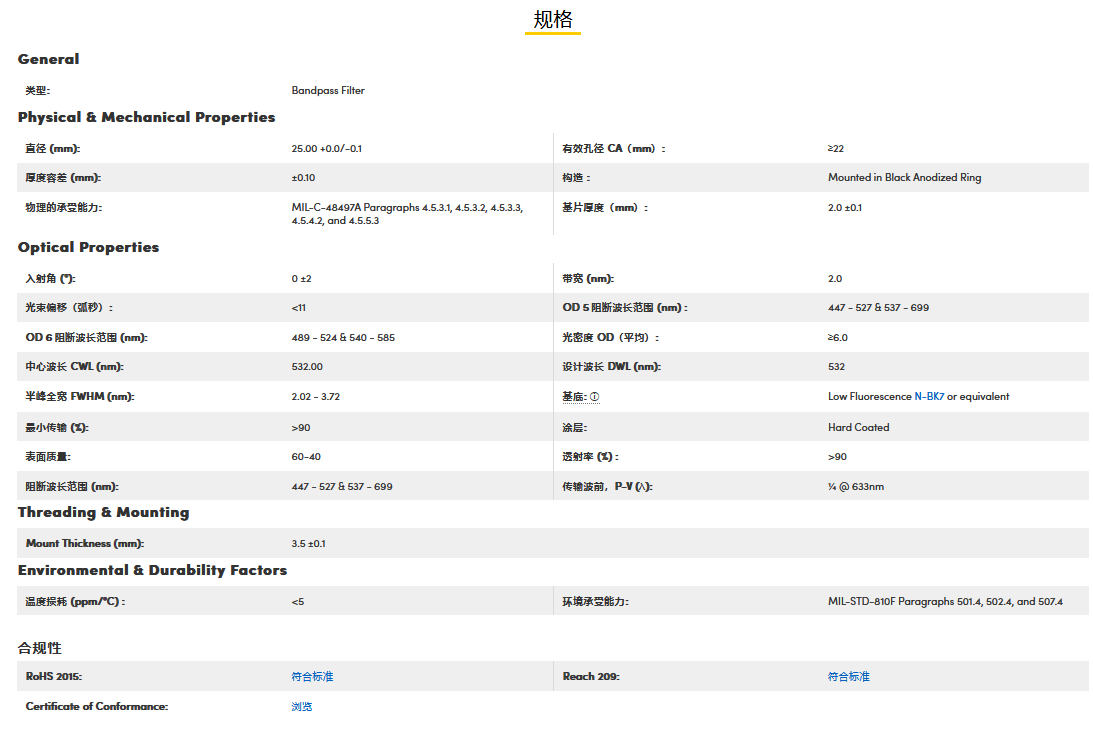Click the ¼ @ 633nm wavefront value
1093x743 pixels.
point(855,487)
